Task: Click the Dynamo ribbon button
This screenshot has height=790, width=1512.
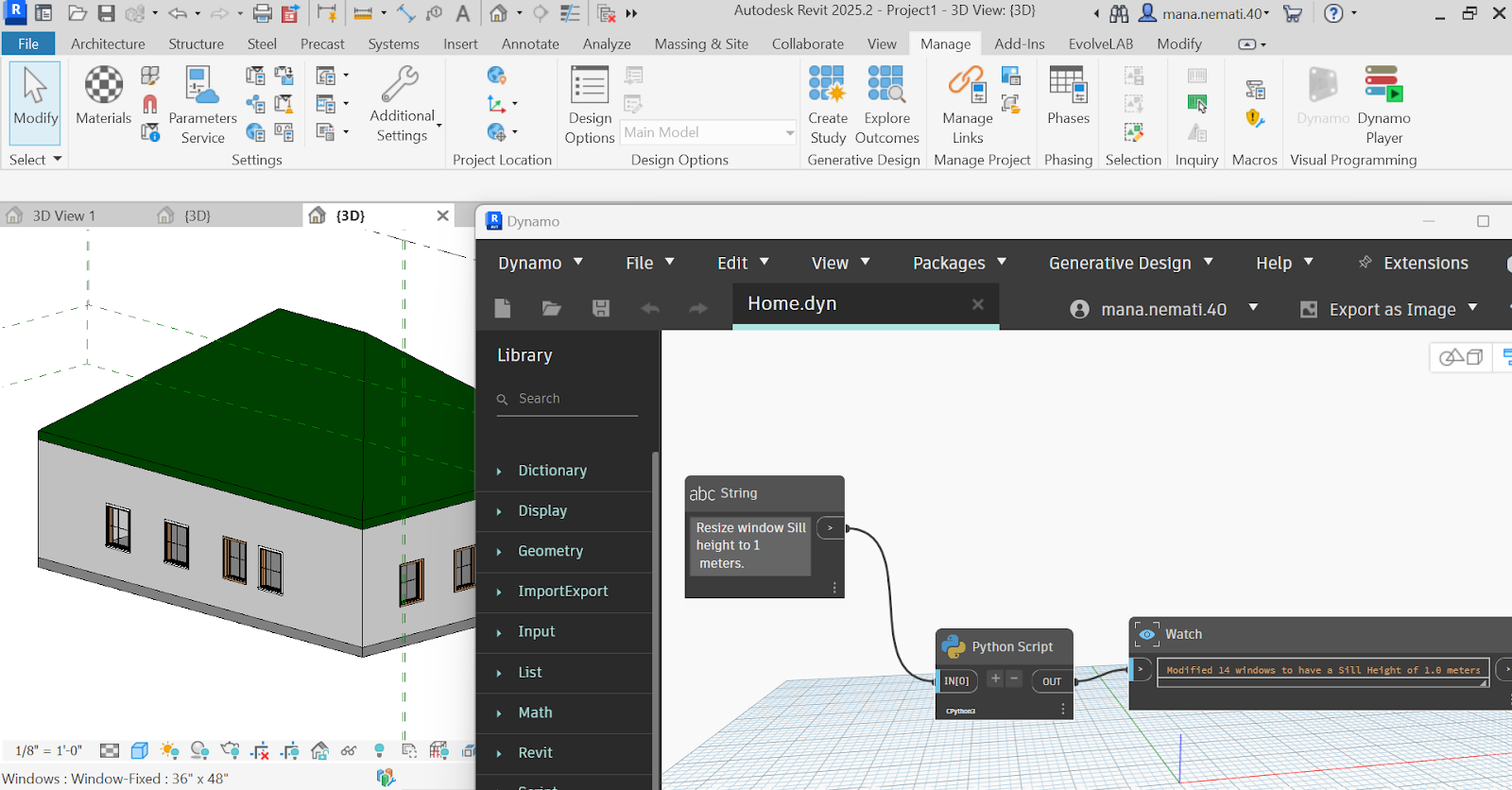Action: click(1322, 96)
